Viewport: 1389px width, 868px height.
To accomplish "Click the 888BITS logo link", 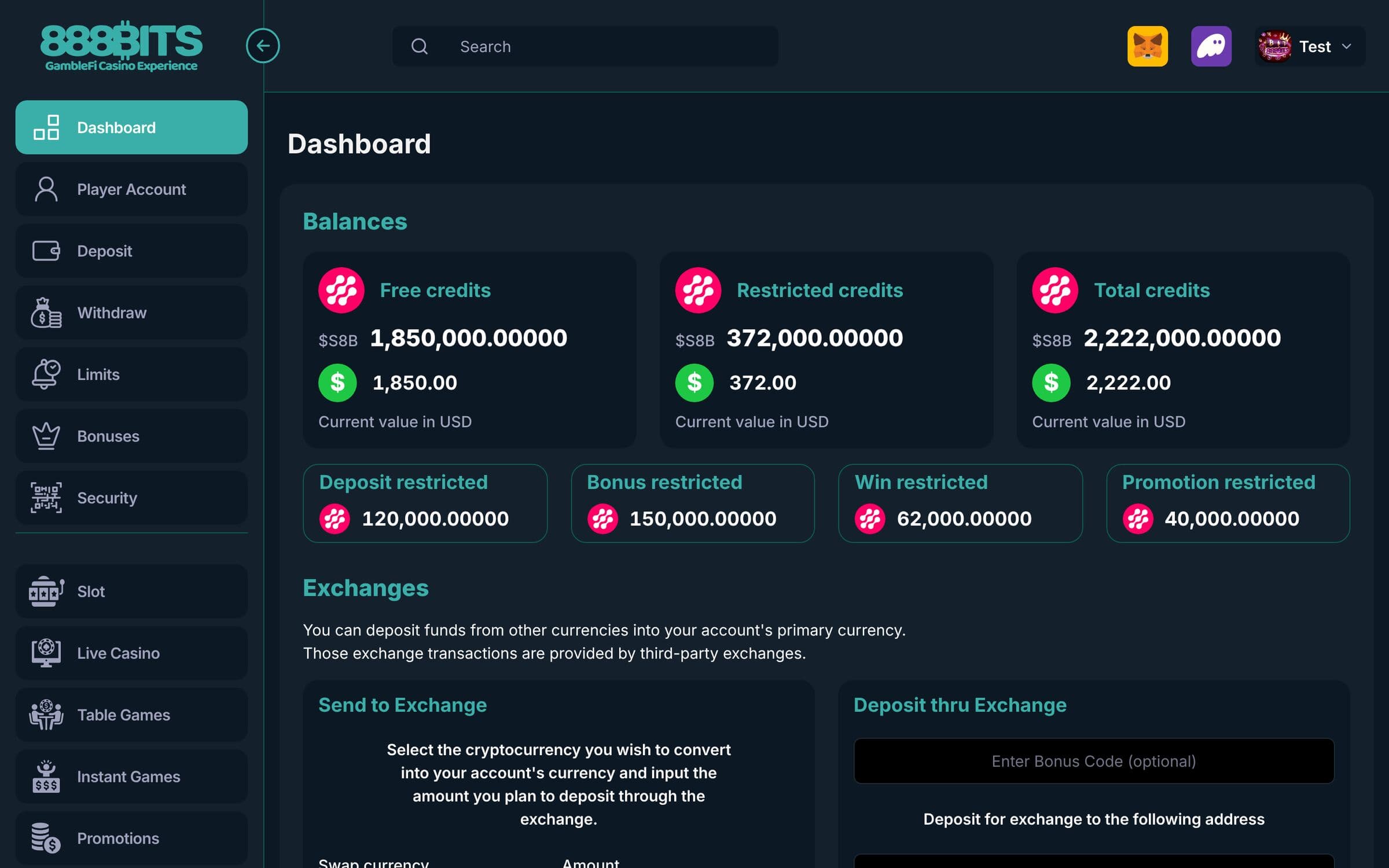I will (121, 46).
